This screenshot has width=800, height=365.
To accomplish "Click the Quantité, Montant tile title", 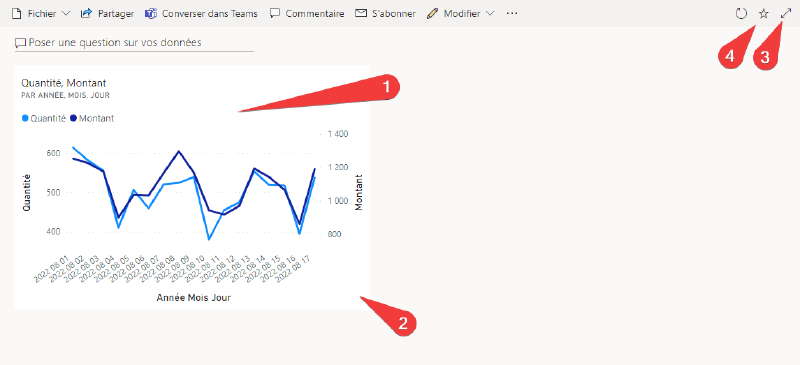I will coord(63,83).
